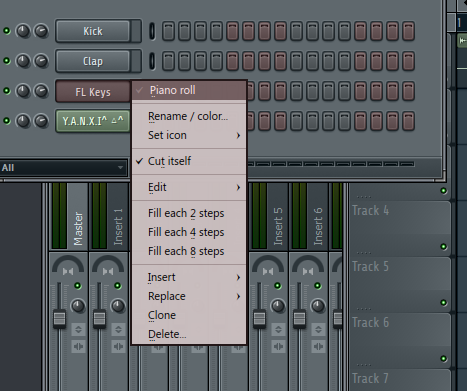Click the Y.A.N.X.I pan knob
Screen dimensions: 467x391
(x=23, y=121)
